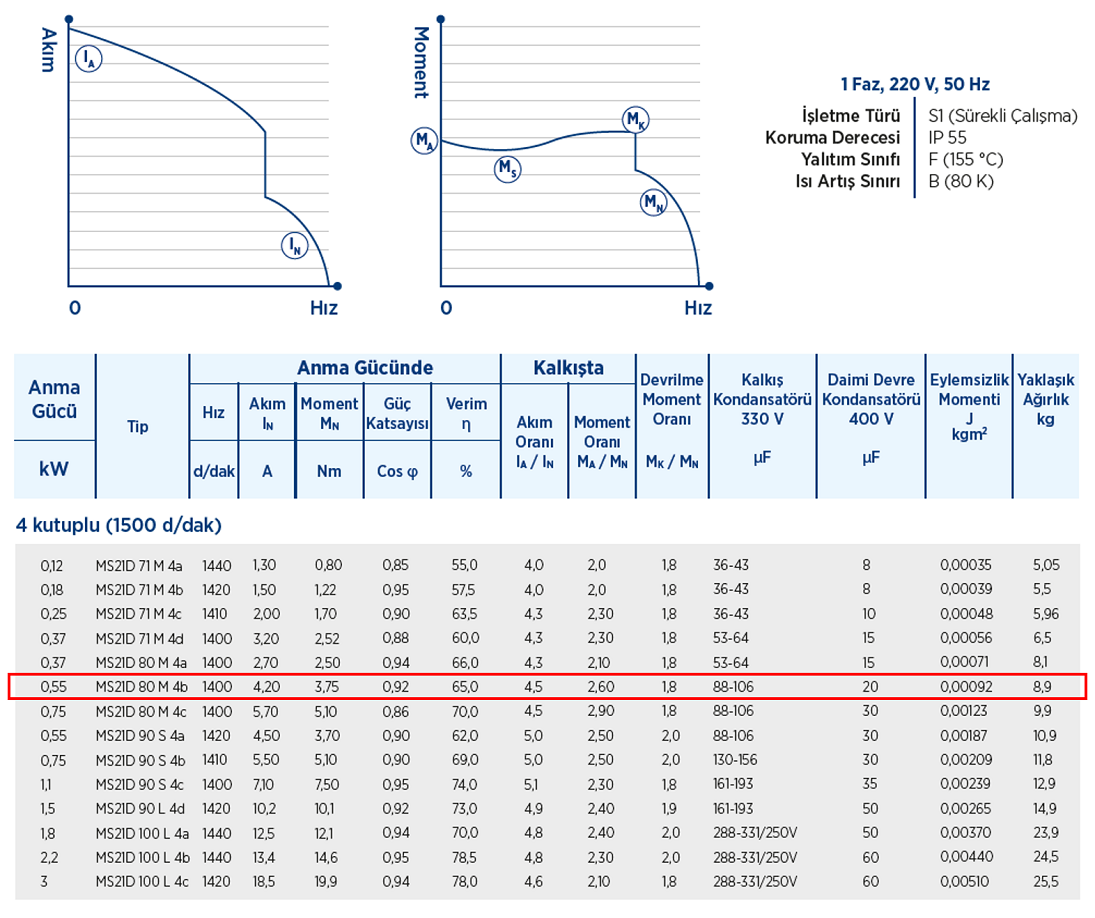Select the "IP 55" value

click(x=948, y=138)
